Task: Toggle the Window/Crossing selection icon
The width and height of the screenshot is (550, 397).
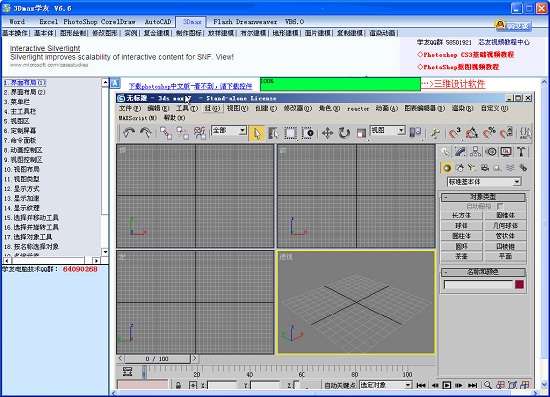Action: click(308, 133)
